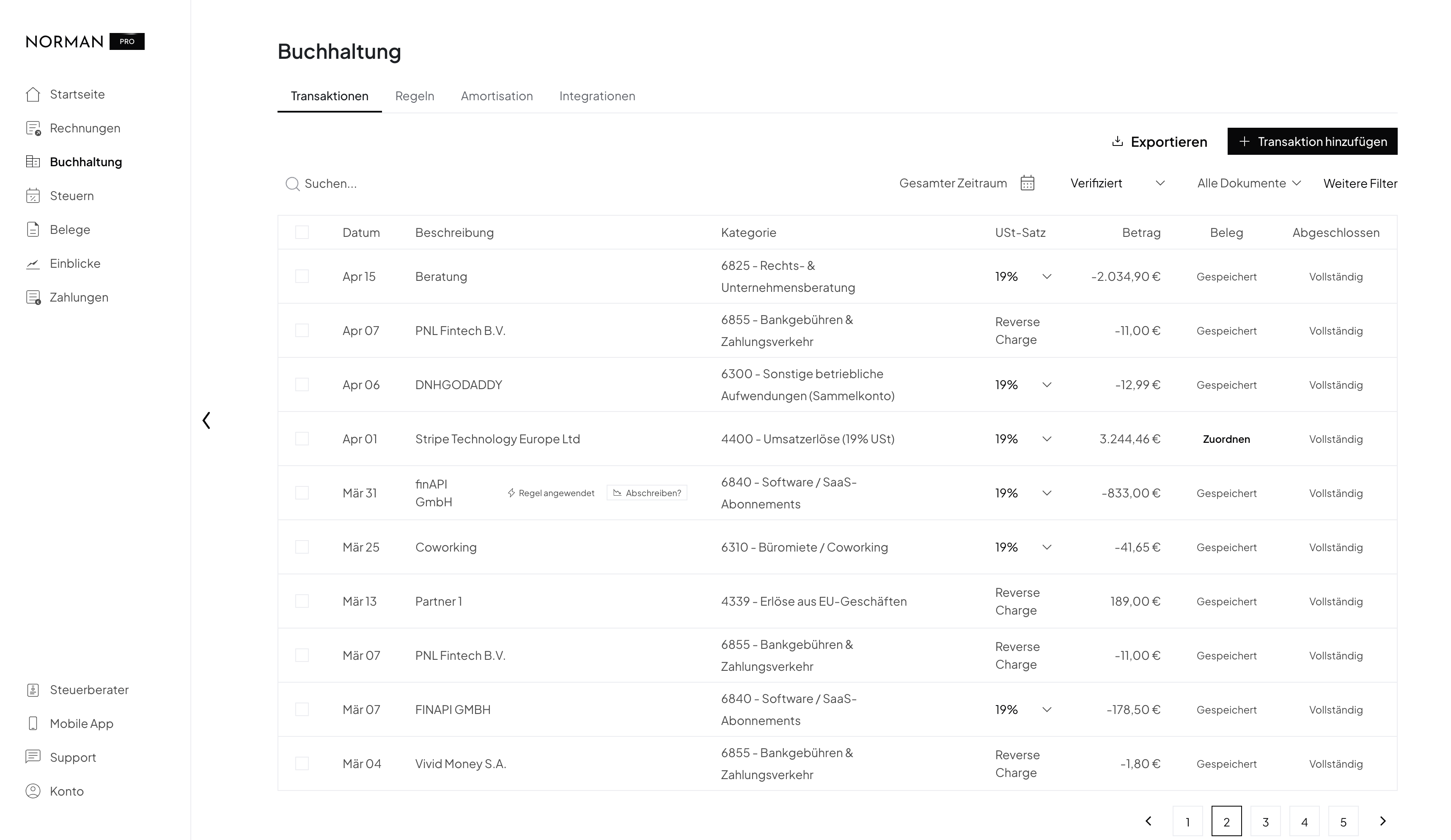Select the Beratung transaction checkbox

coord(302,277)
